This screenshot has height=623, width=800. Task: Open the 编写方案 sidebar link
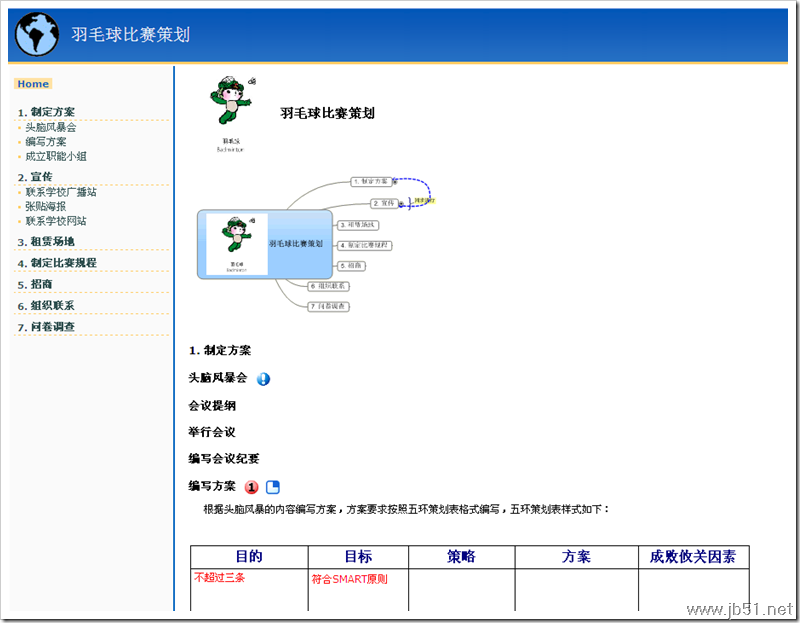tap(46, 142)
